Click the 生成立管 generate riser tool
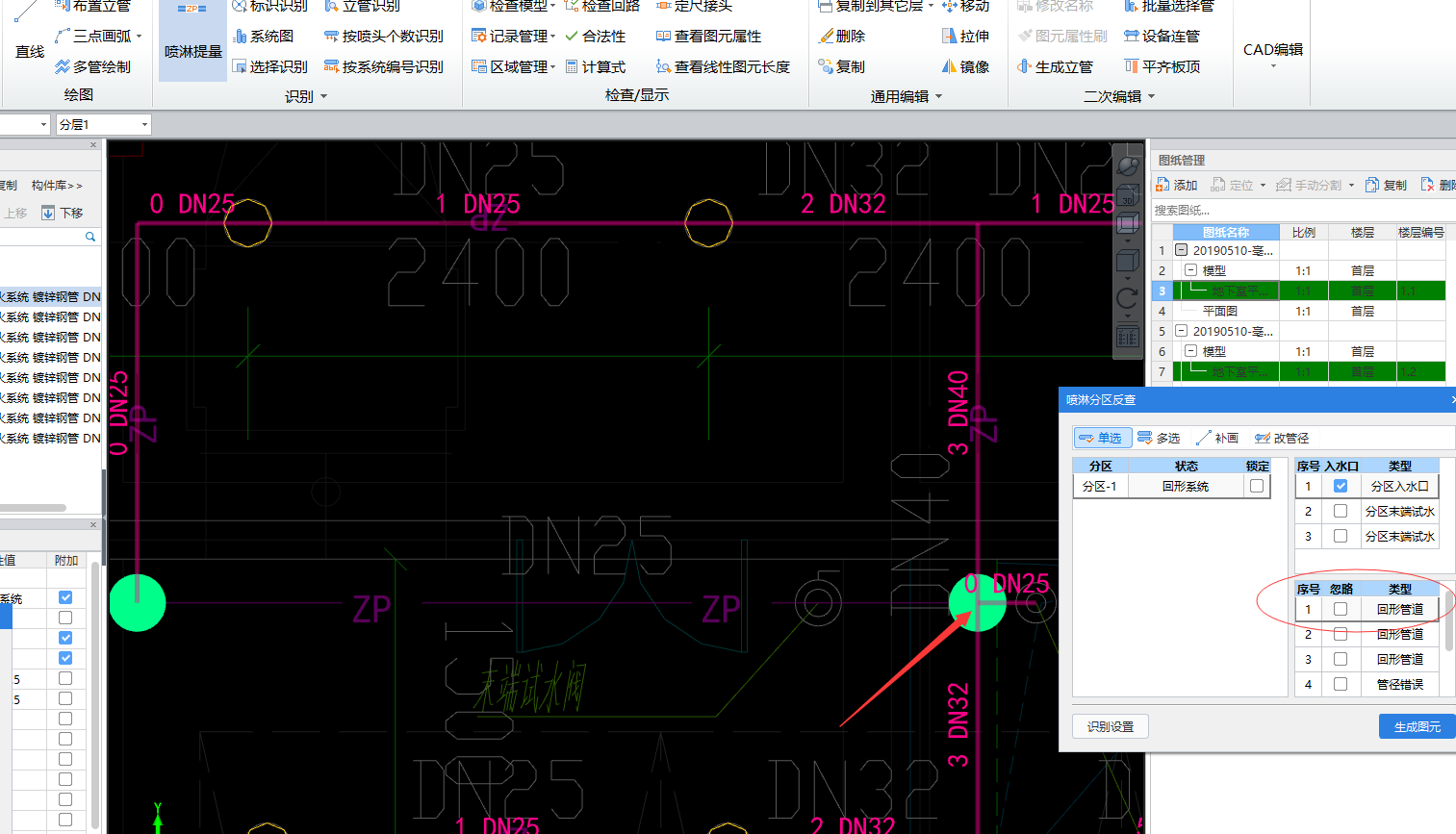The image size is (1456, 834). 1055,66
